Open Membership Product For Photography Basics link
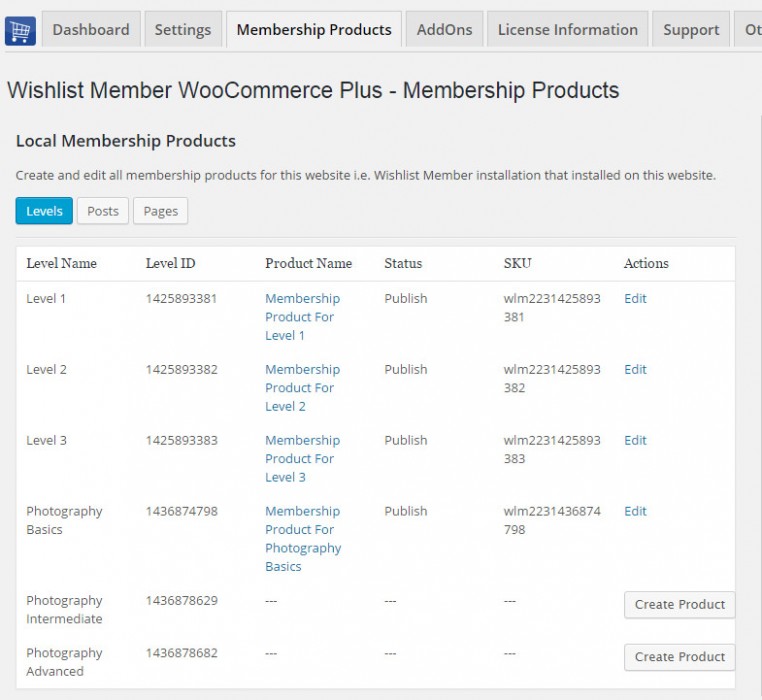Screen dimensions: 762x700 point(303,539)
